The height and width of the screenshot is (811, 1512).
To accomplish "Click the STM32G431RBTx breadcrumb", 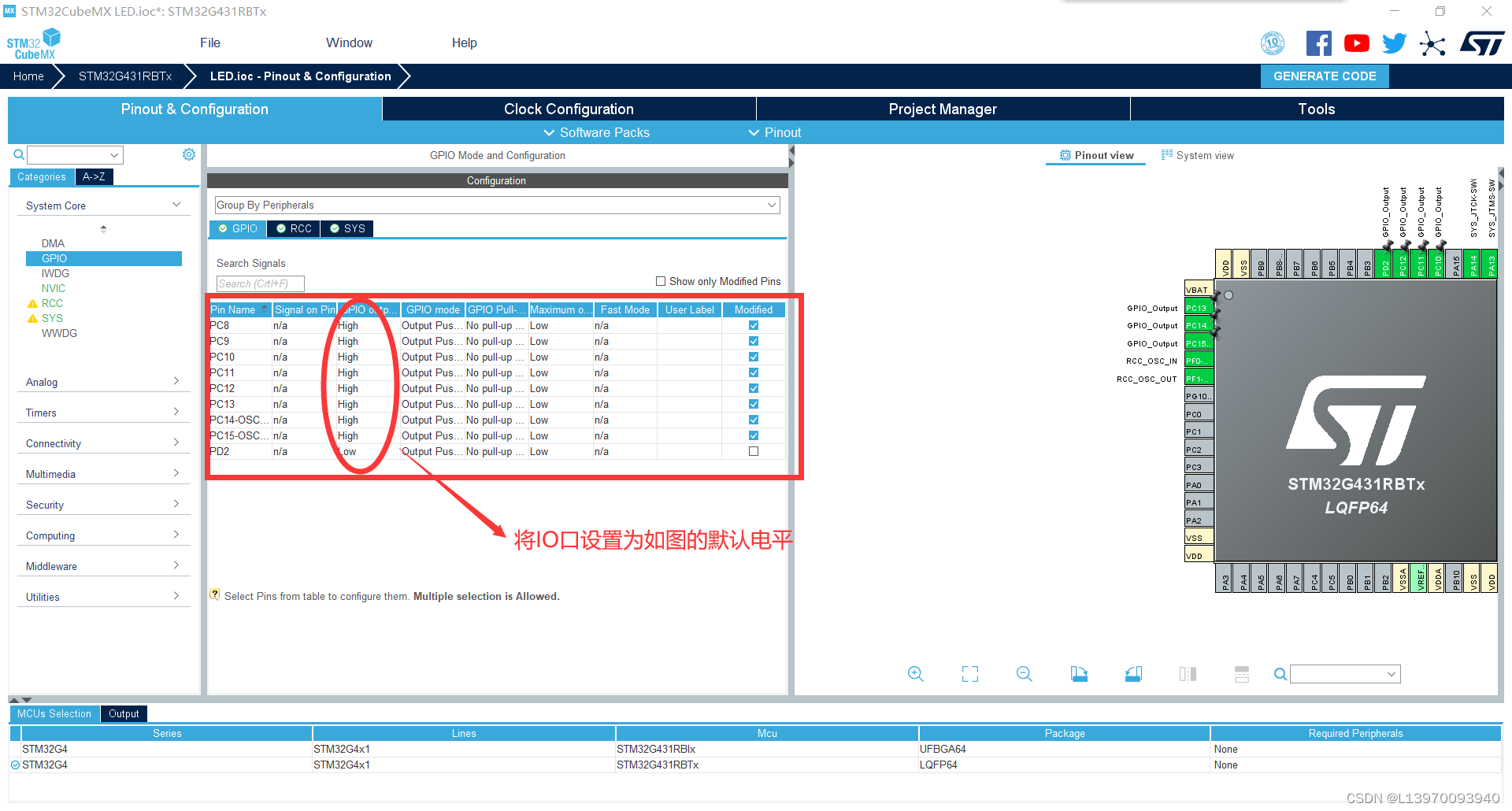I will click(125, 76).
